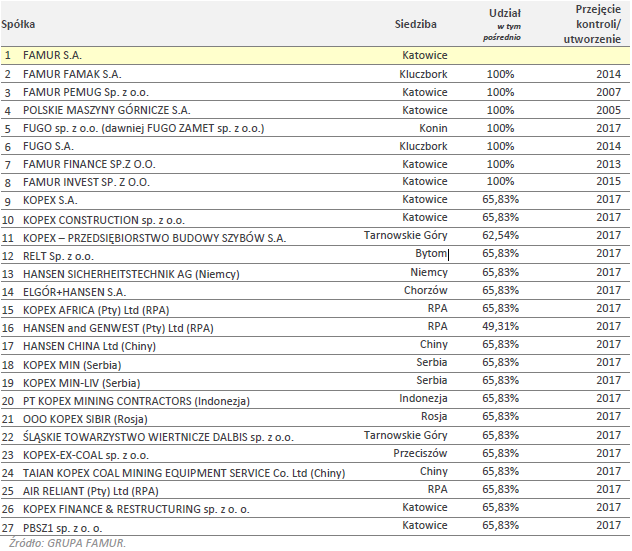632x551 pixels.
Task: Select FAMUR INVEST SP. Z O.O. cell
Action: point(86,182)
